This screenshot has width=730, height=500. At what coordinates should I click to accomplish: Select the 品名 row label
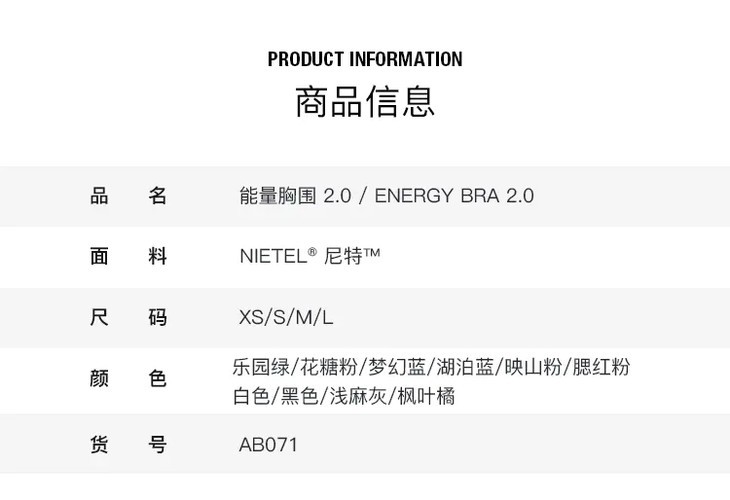[x=128, y=195]
